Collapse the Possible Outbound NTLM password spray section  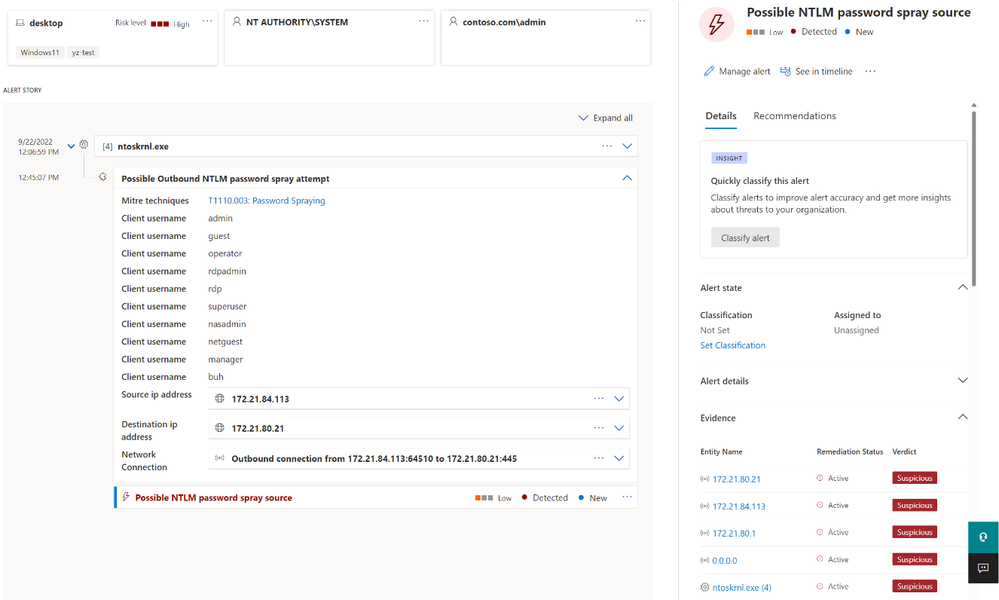click(x=627, y=178)
